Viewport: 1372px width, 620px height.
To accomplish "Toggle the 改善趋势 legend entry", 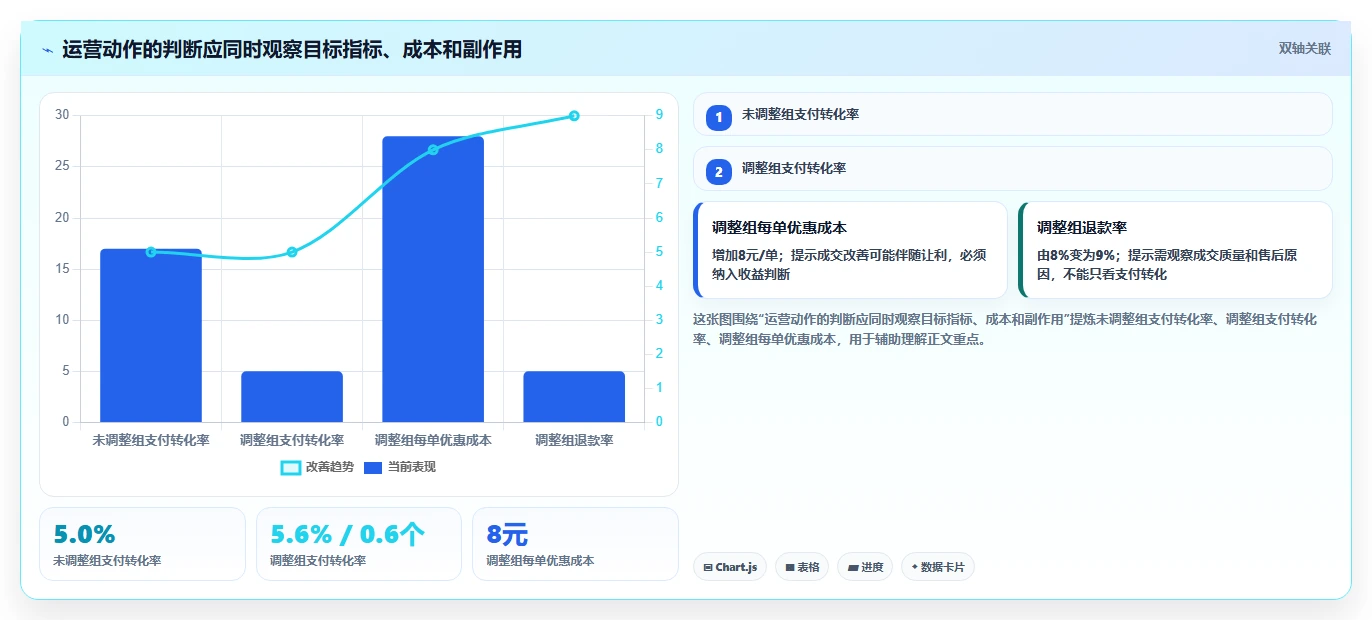I will click(x=317, y=467).
